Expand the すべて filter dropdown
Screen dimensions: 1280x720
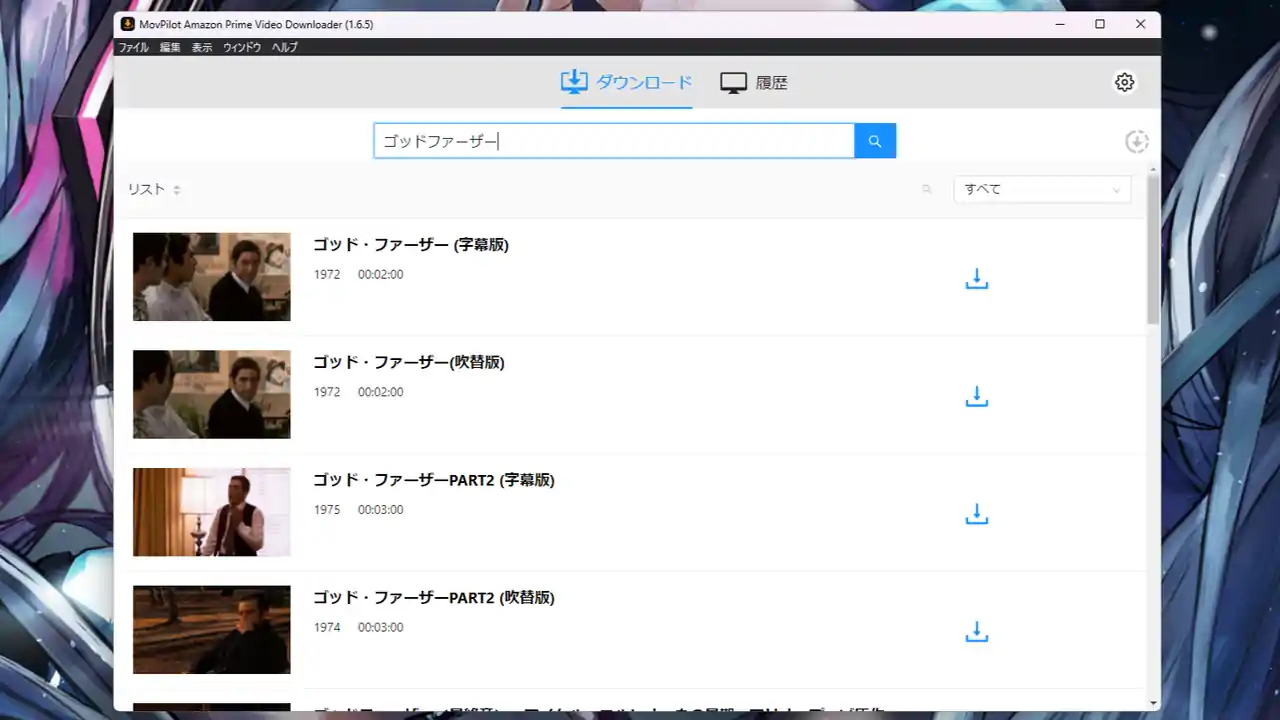click(x=1042, y=189)
